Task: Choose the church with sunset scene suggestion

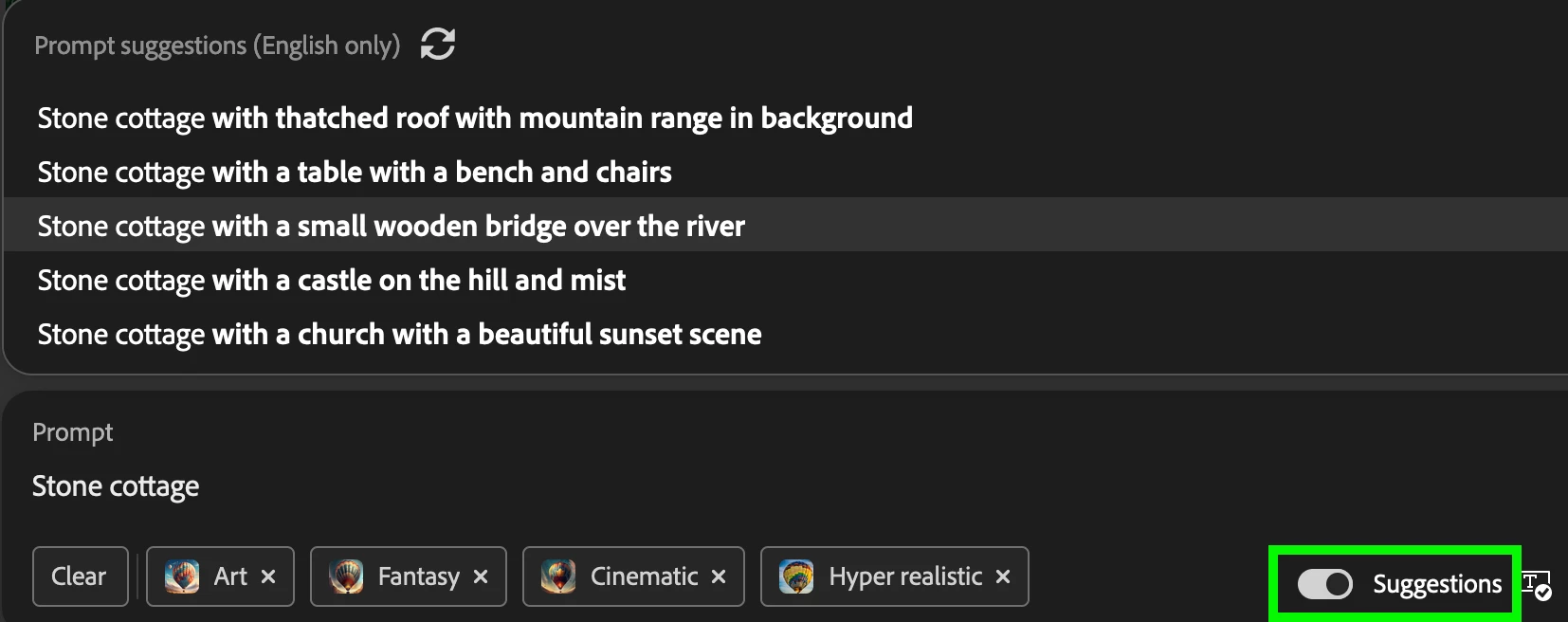Action: 399,335
